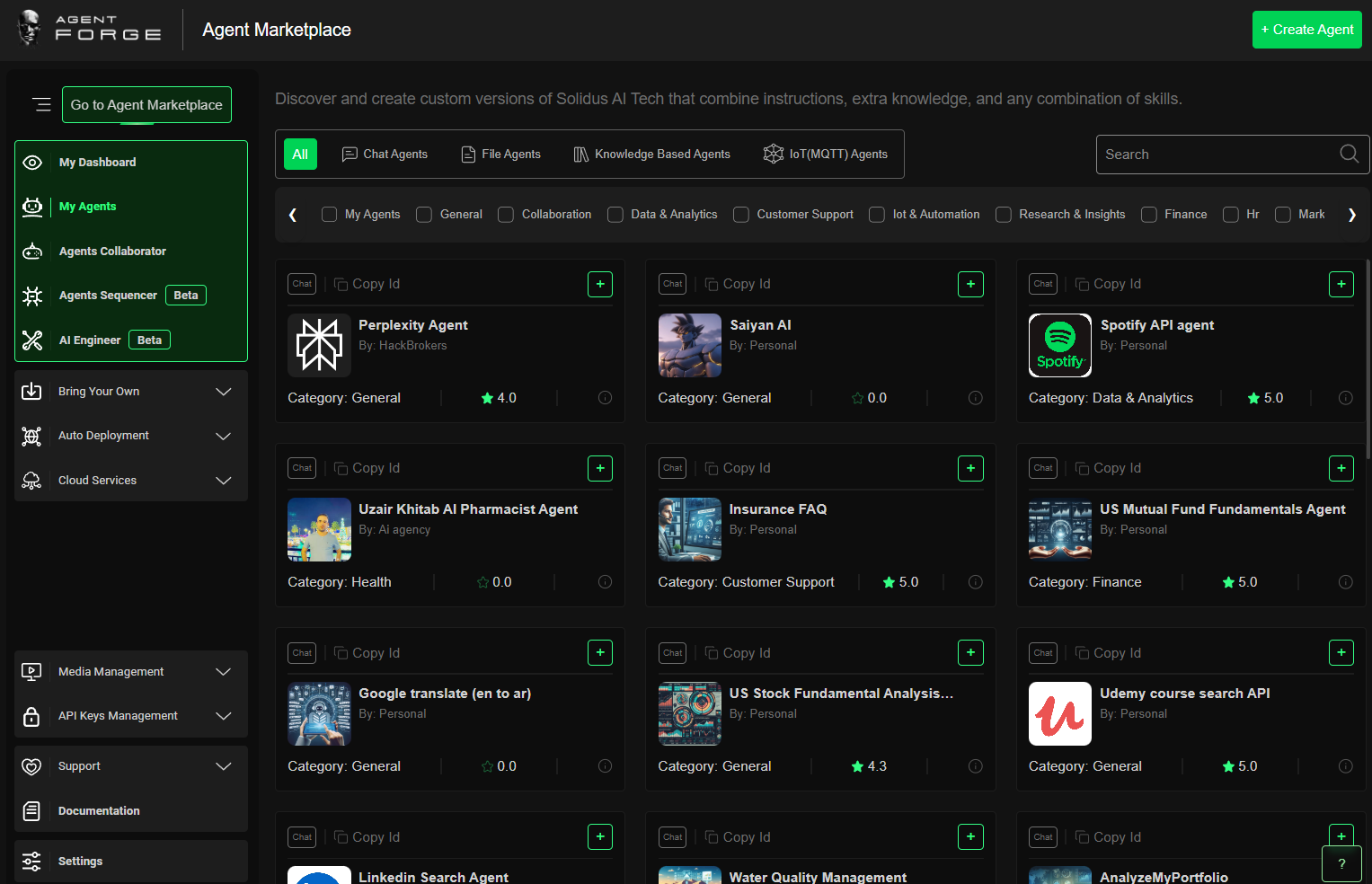Copy Id of US Mutual Fund Fundamentals Agent

click(1108, 468)
